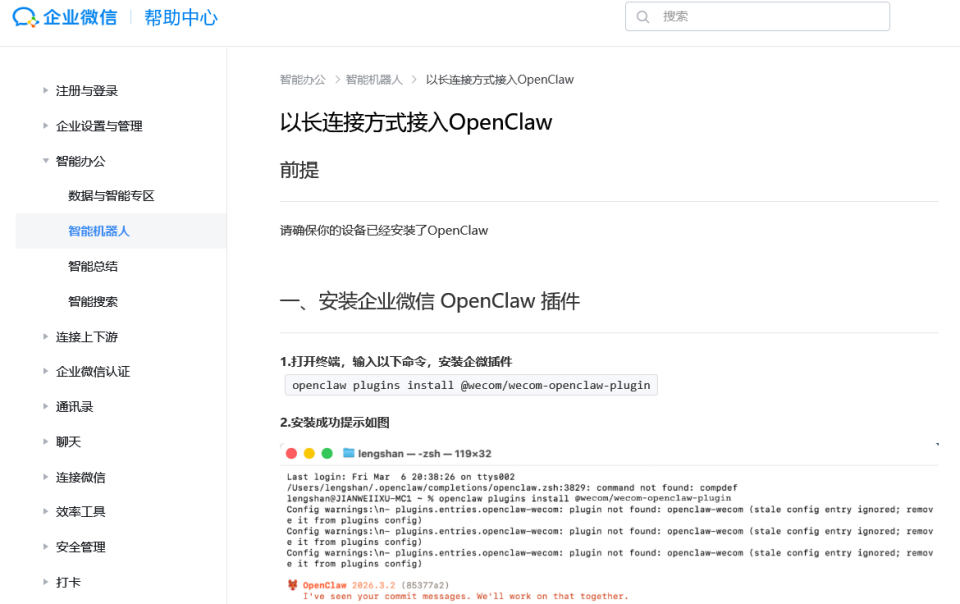960x604 pixels.
Task: Expand the 注册与登录 section arrow
Action: 45,91
